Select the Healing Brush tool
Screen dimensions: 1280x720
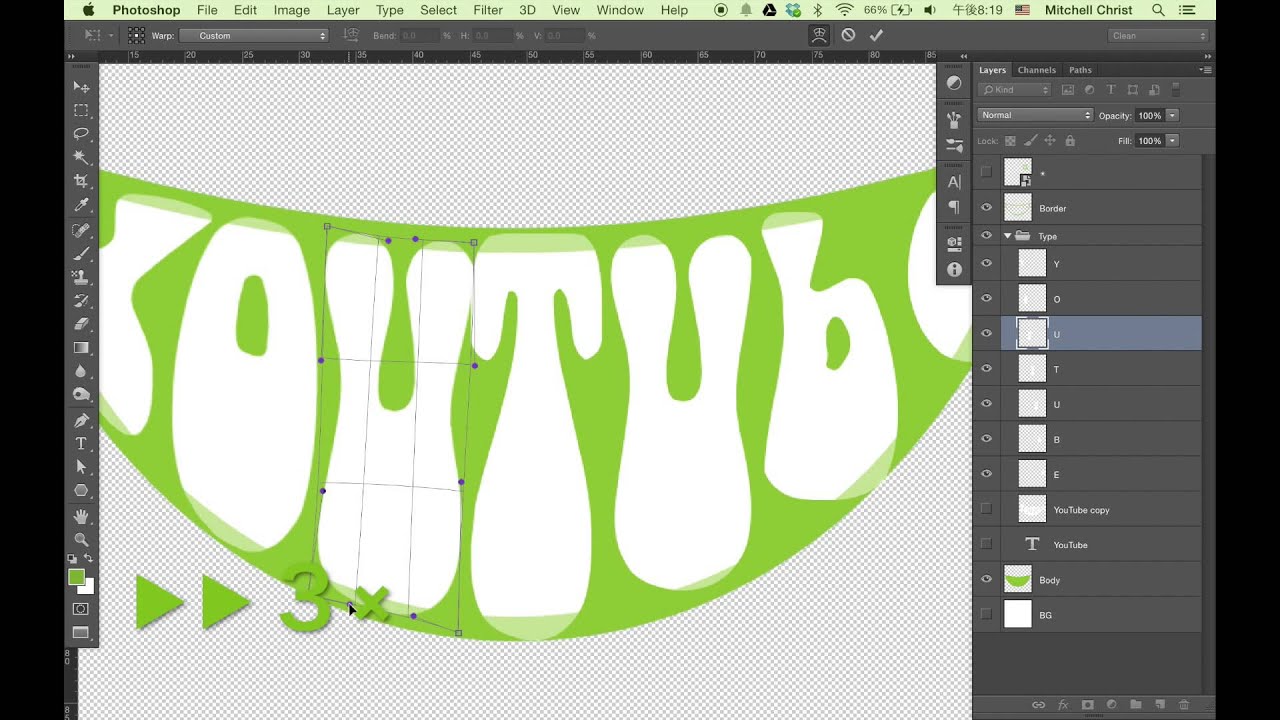81,231
